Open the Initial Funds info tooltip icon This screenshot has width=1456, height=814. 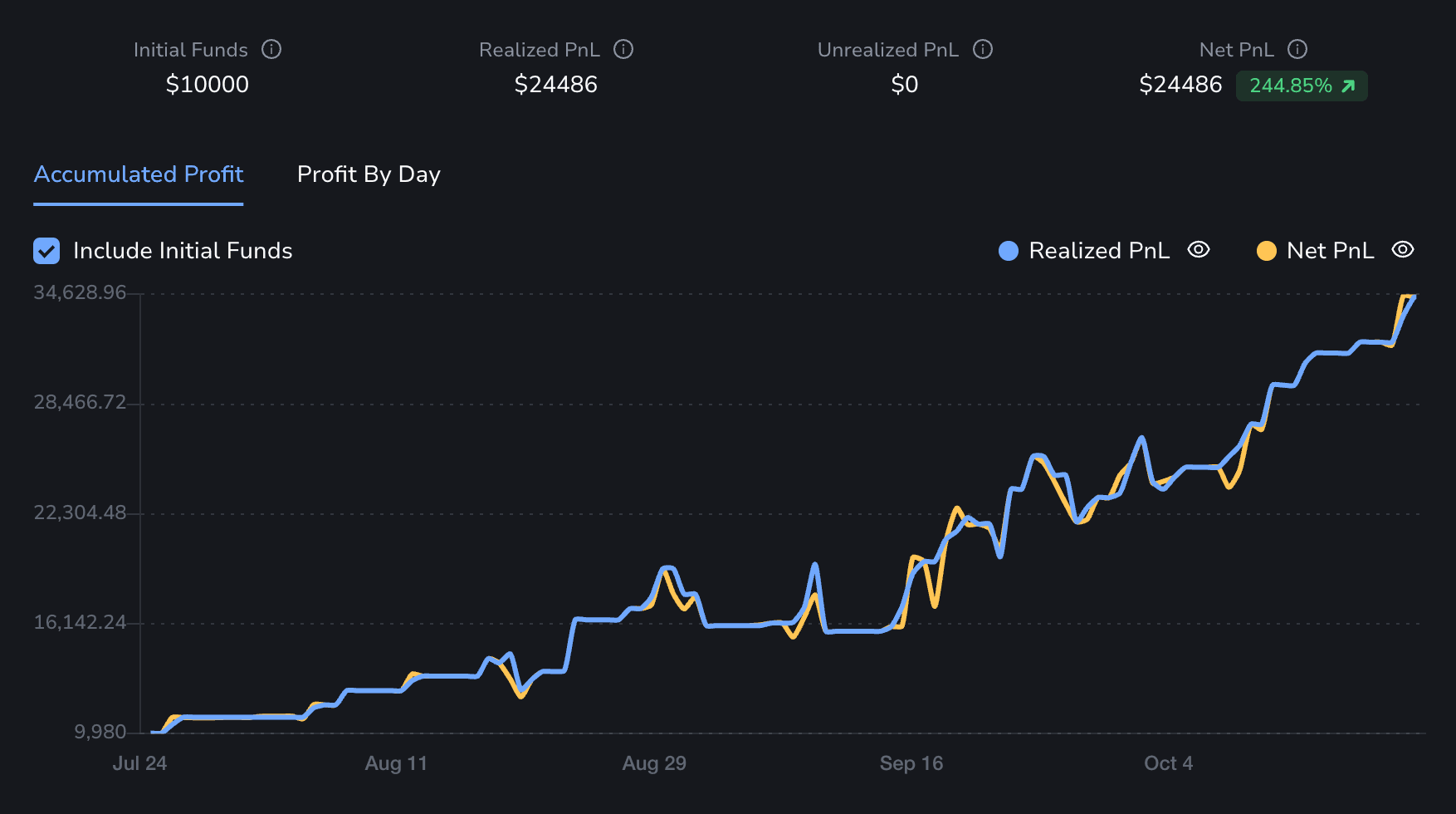coord(271,50)
